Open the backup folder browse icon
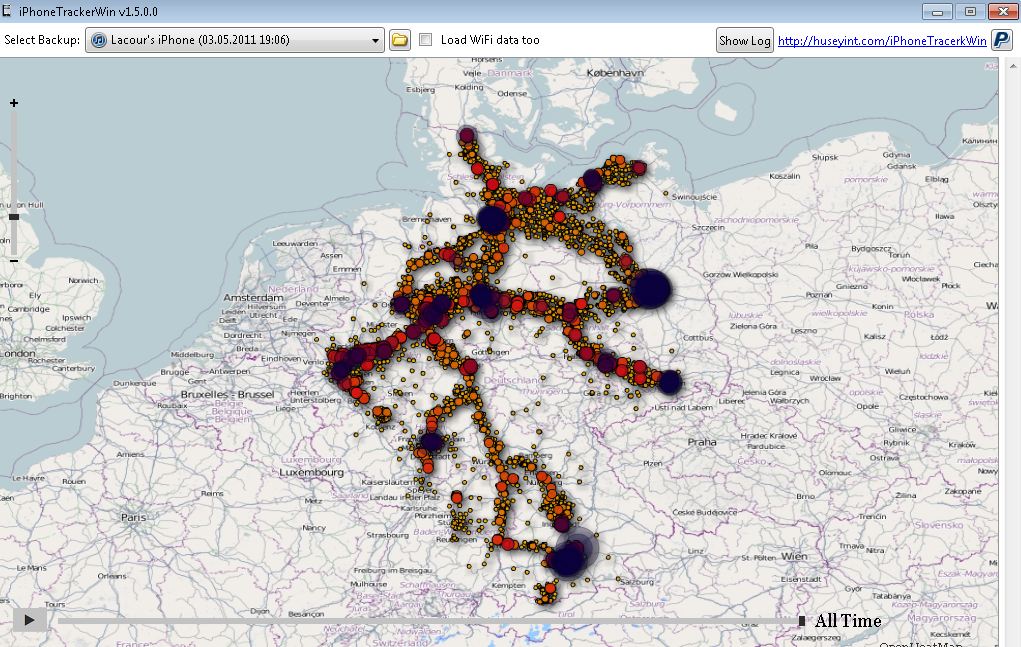Image resolution: width=1021 pixels, height=647 pixels. 400,40
